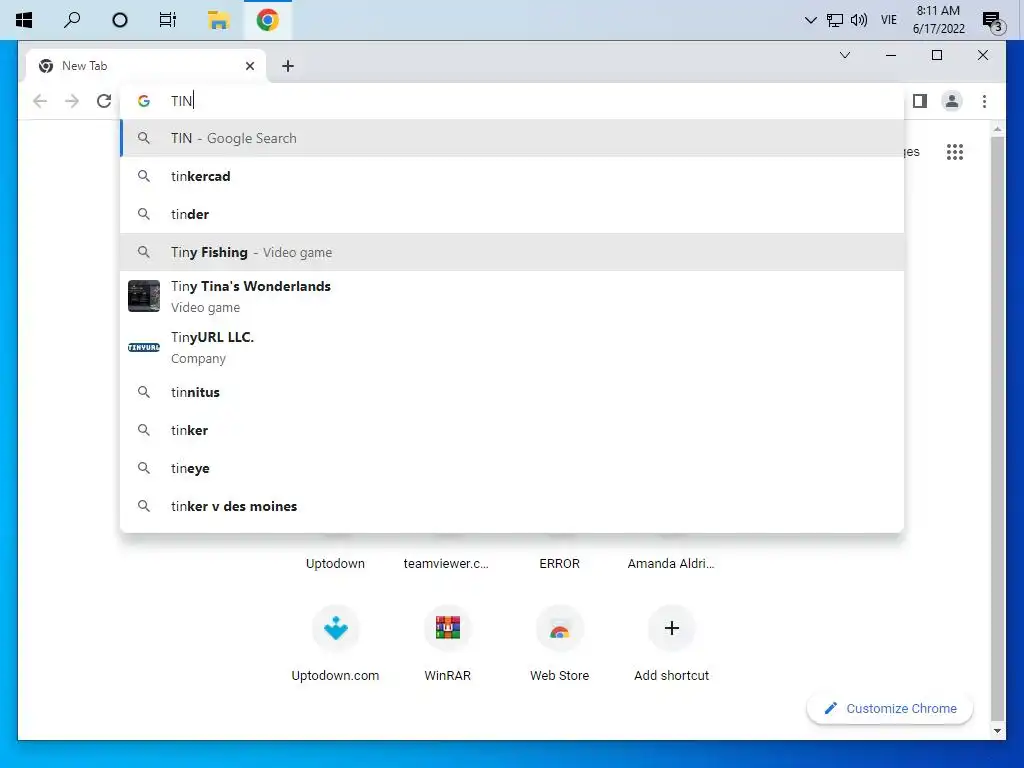1024x768 pixels.
Task: Open the Chrome profile avatar
Action: [x=952, y=101]
